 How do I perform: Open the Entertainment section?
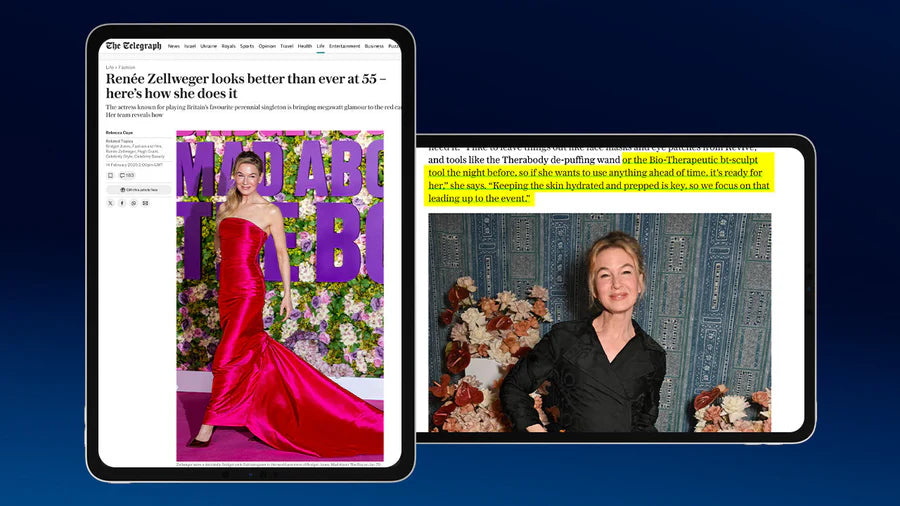coord(344,46)
